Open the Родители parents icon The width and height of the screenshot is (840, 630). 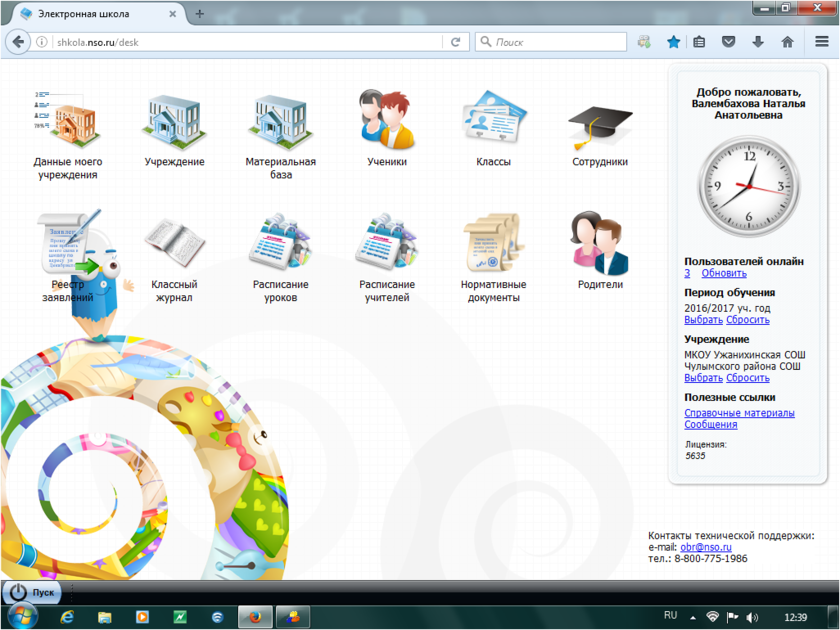coord(600,244)
